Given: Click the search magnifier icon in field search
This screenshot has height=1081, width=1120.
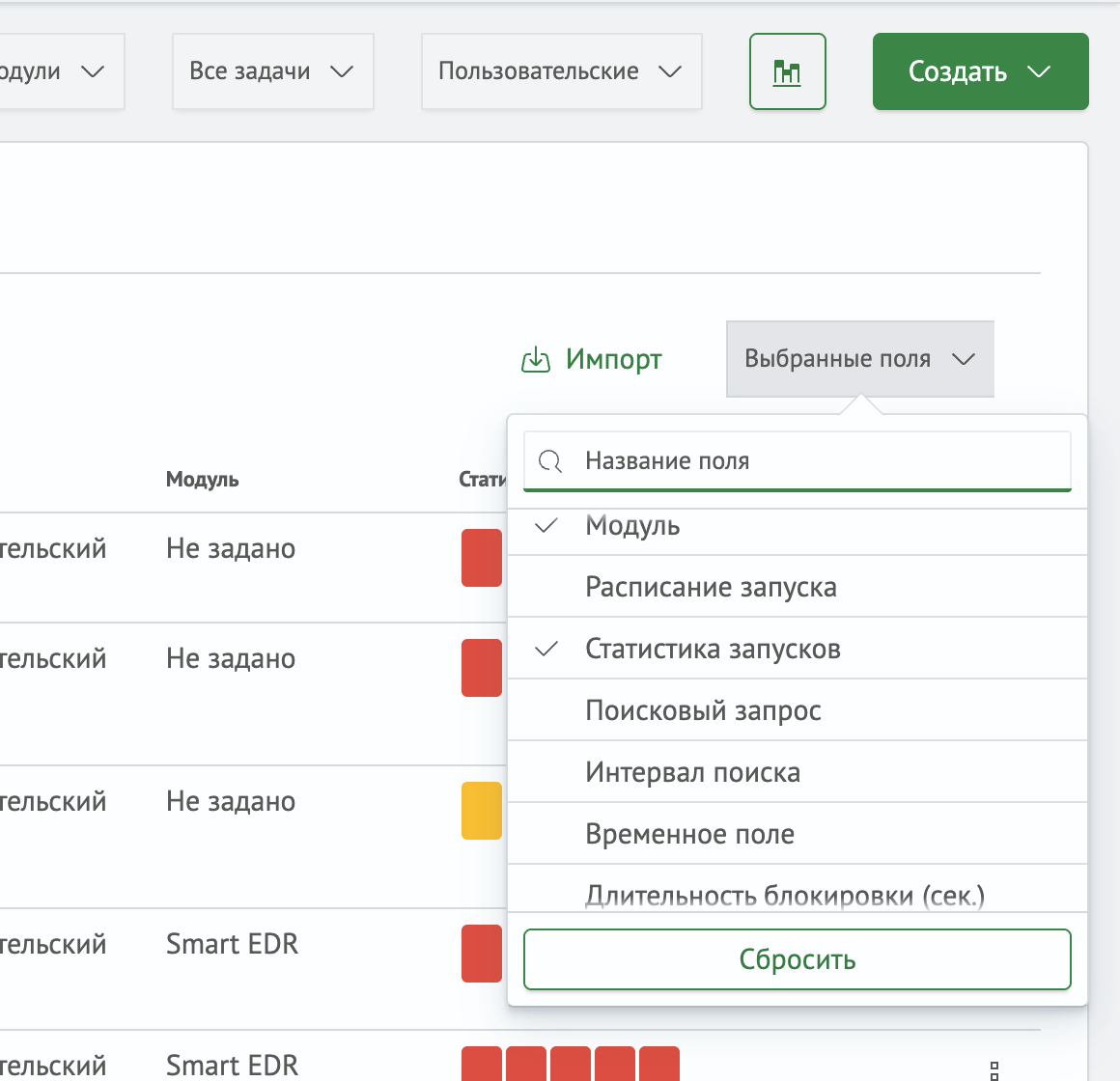Looking at the screenshot, I should coord(550,461).
